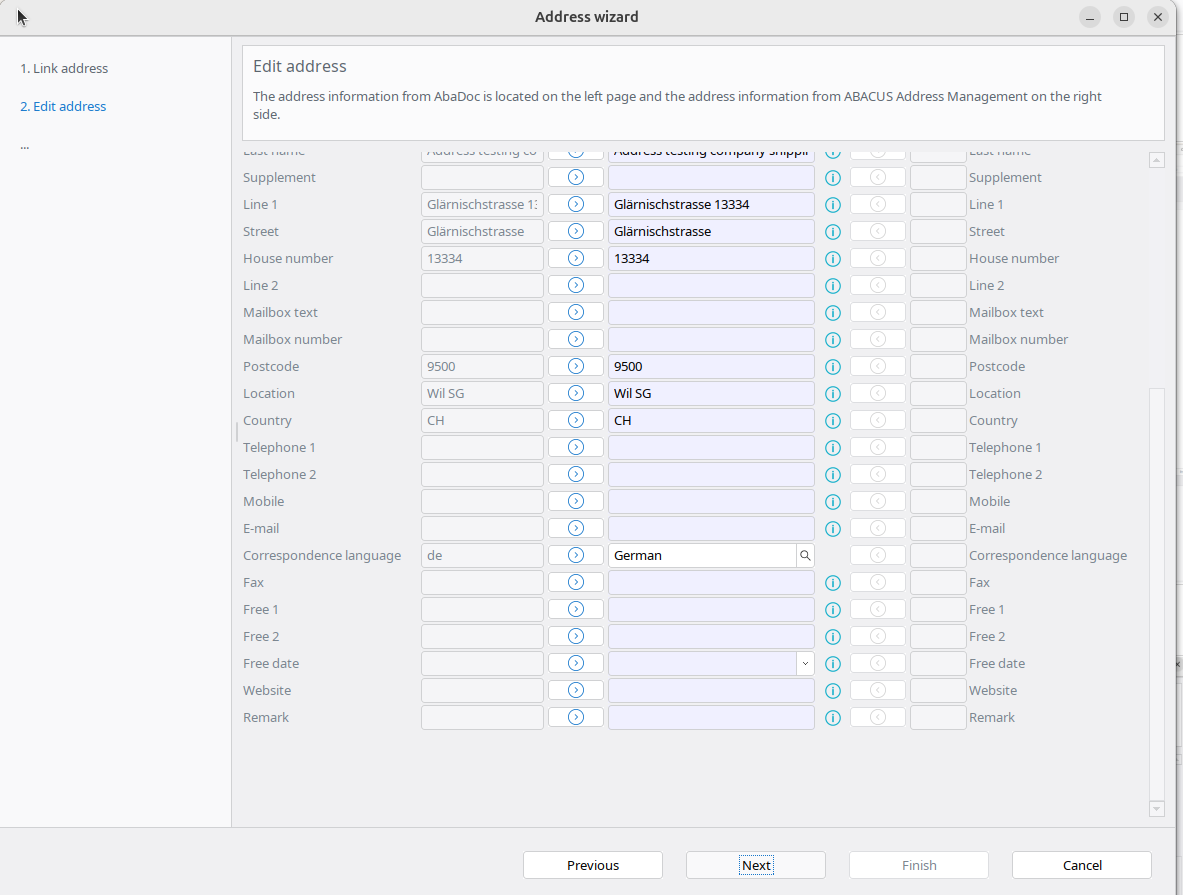Go to step 1 Link address

point(64,69)
